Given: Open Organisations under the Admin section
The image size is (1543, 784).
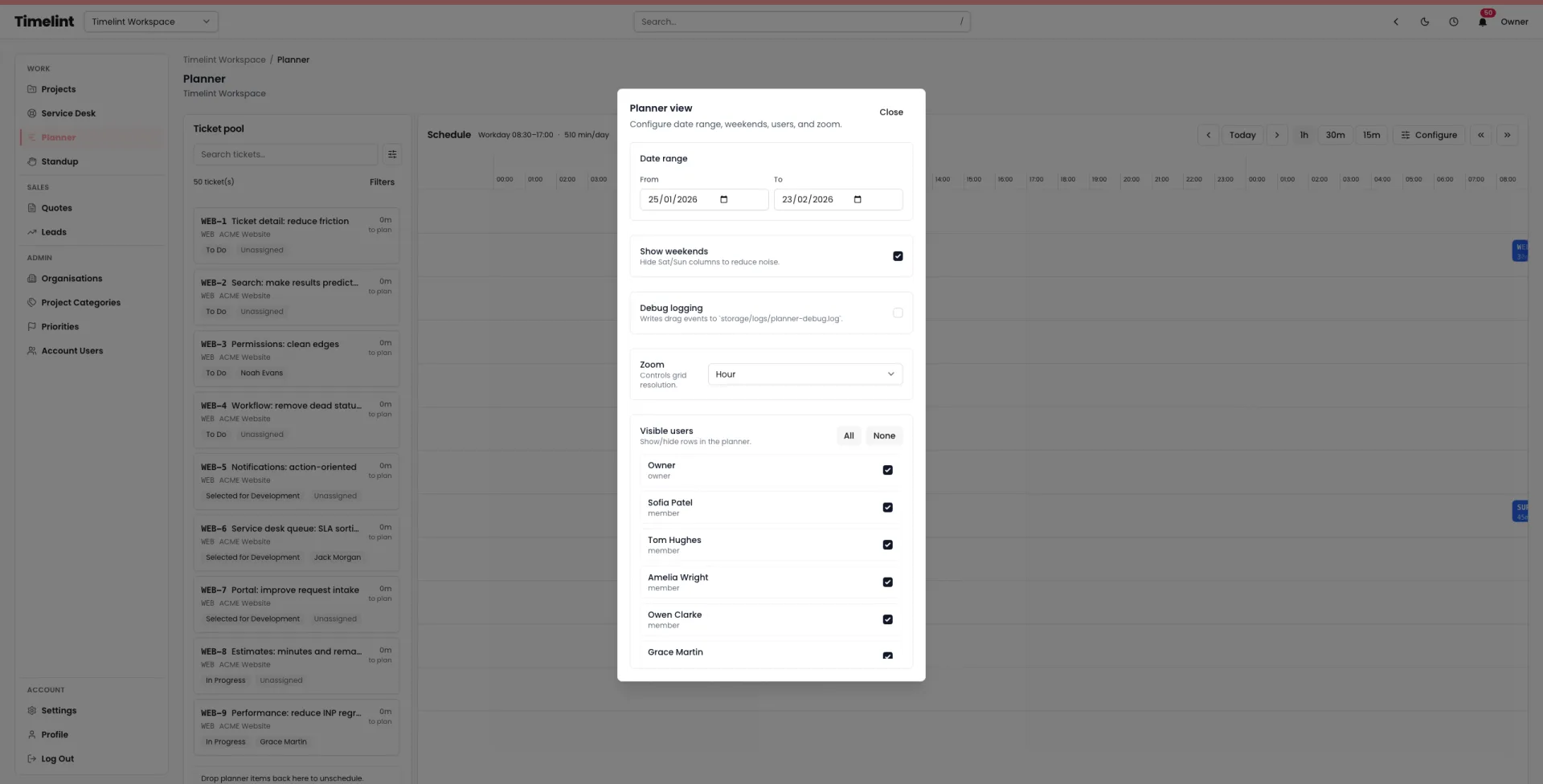Looking at the screenshot, I should tap(71, 278).
